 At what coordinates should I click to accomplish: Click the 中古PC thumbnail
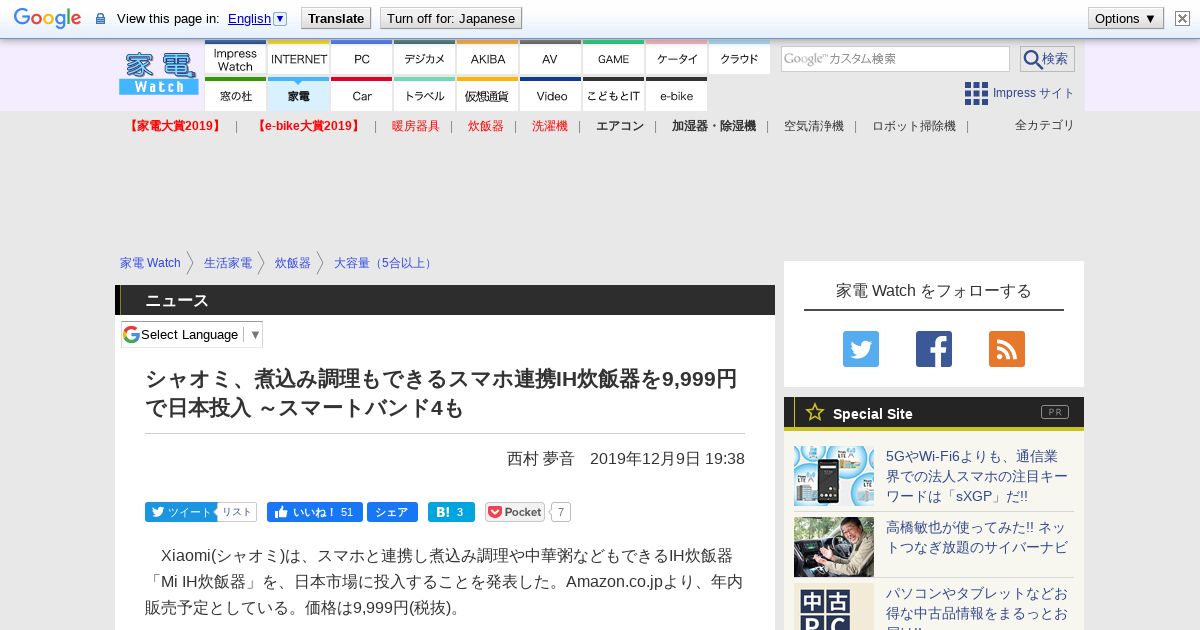point(834,608)
